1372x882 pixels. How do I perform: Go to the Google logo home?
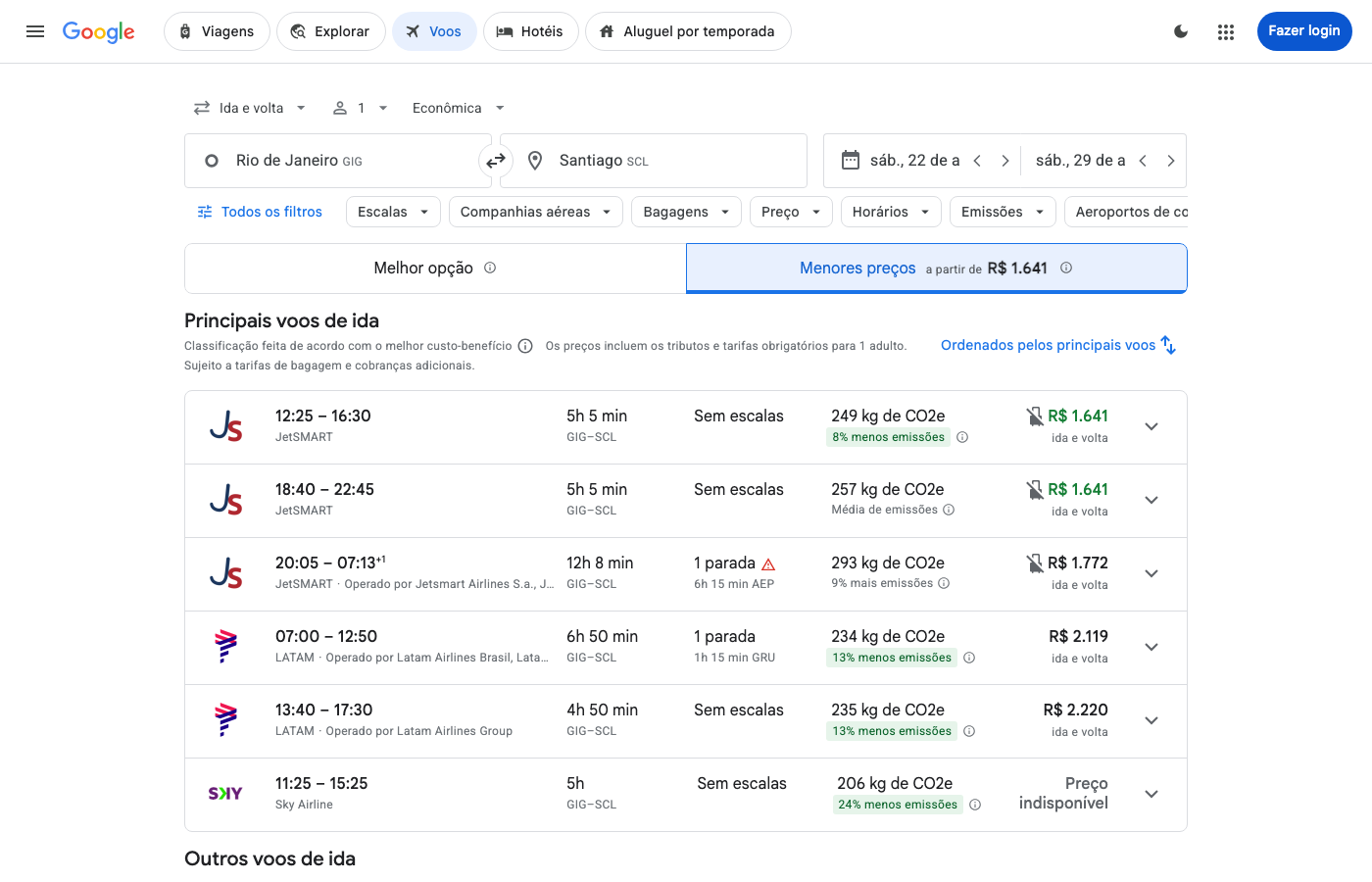(x=99, y=31)
